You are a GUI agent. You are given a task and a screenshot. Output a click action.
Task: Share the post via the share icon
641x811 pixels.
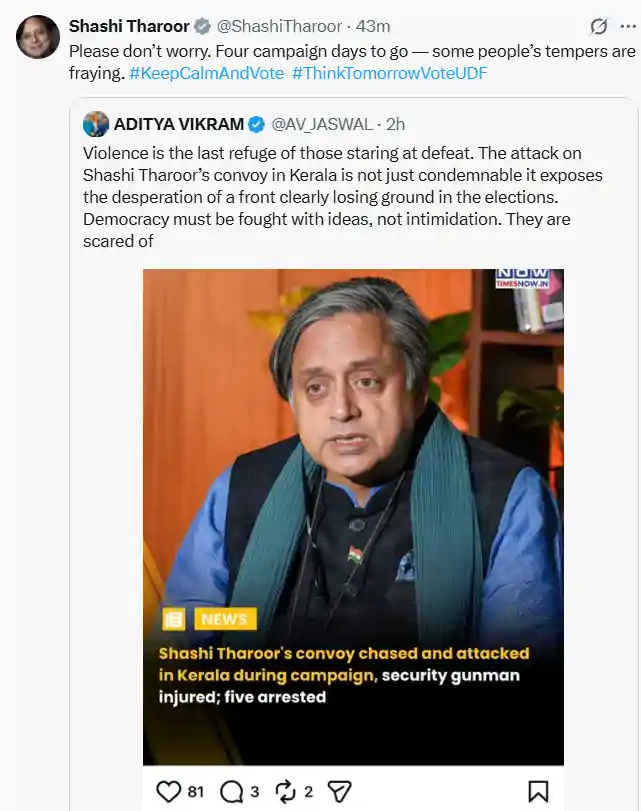[340, 791]
